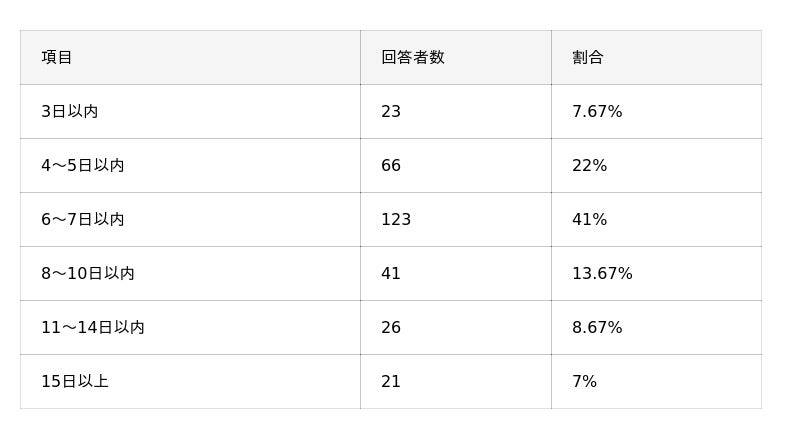
Task: Select the 8〜10日以内 row label
Action: tap(87, 274)
